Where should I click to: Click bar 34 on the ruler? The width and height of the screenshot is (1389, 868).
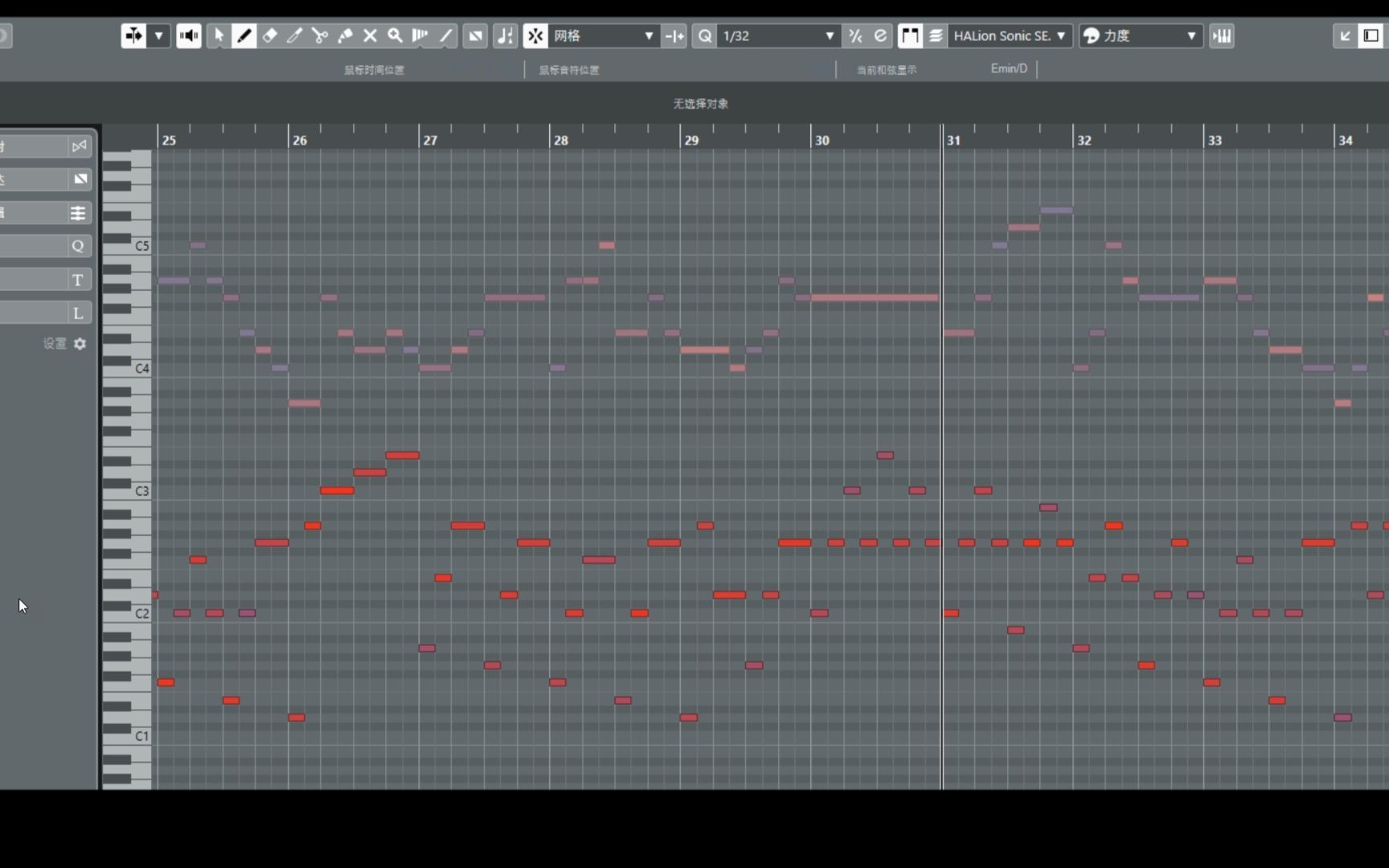click(1346, 140)
